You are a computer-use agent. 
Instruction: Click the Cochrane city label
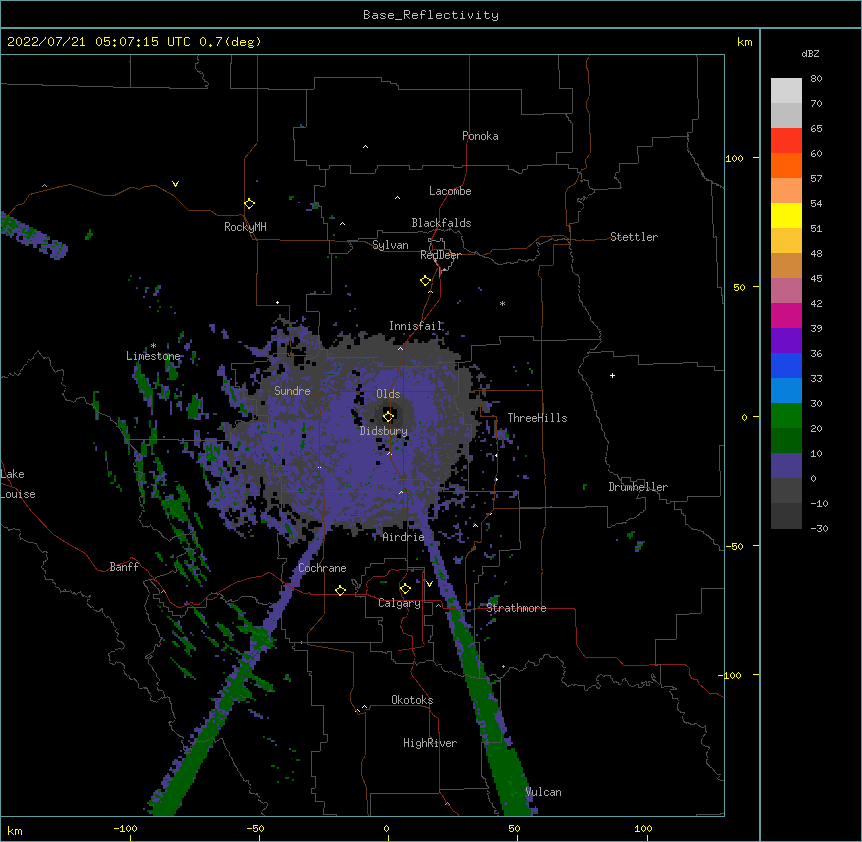pyautogui.click(x=322, y=568)
